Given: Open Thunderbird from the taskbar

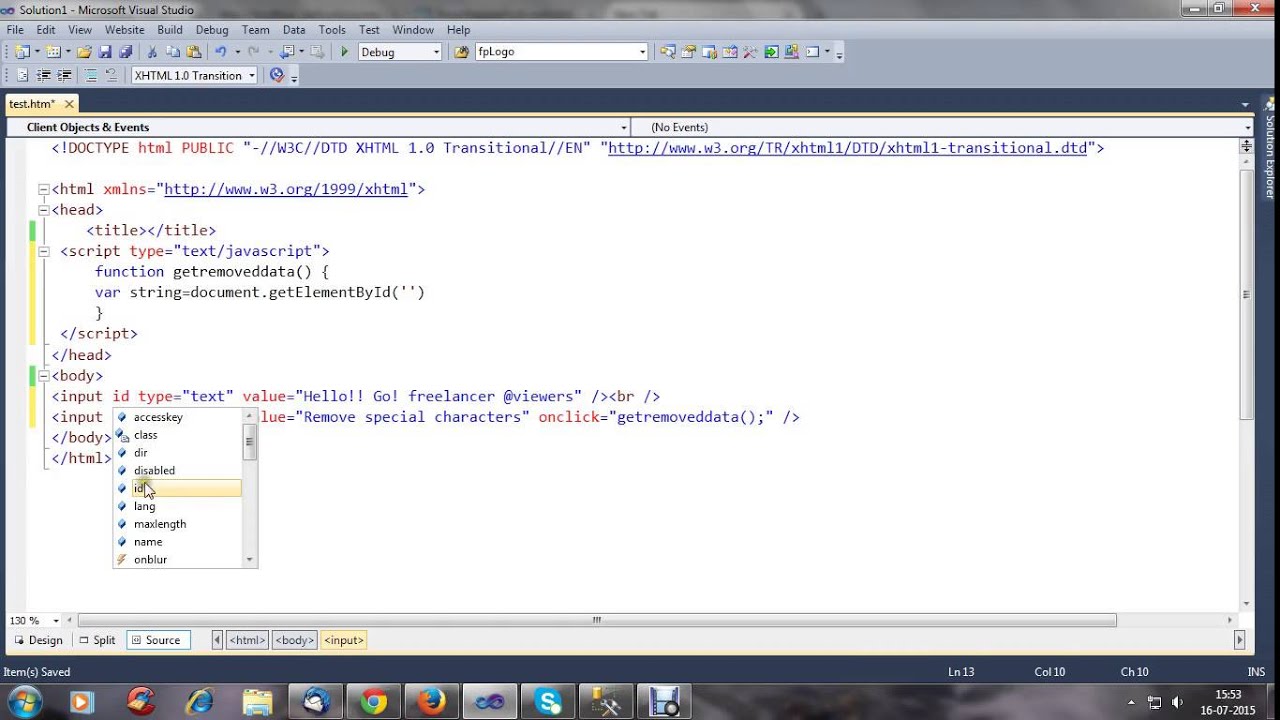Looking at the screenshot, I should (316, 702).
